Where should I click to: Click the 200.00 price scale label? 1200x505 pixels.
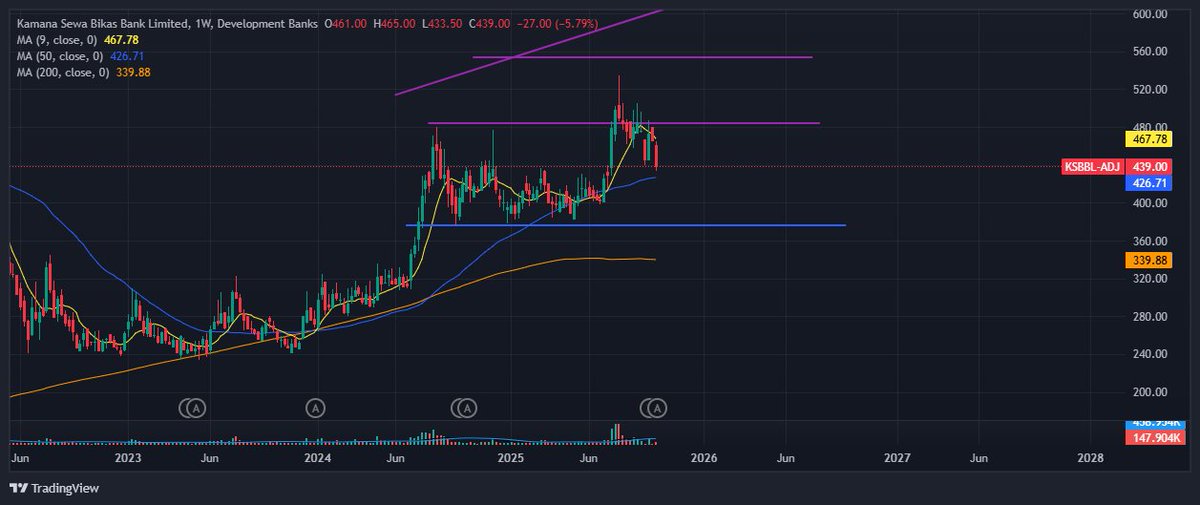pos(1149,392)
